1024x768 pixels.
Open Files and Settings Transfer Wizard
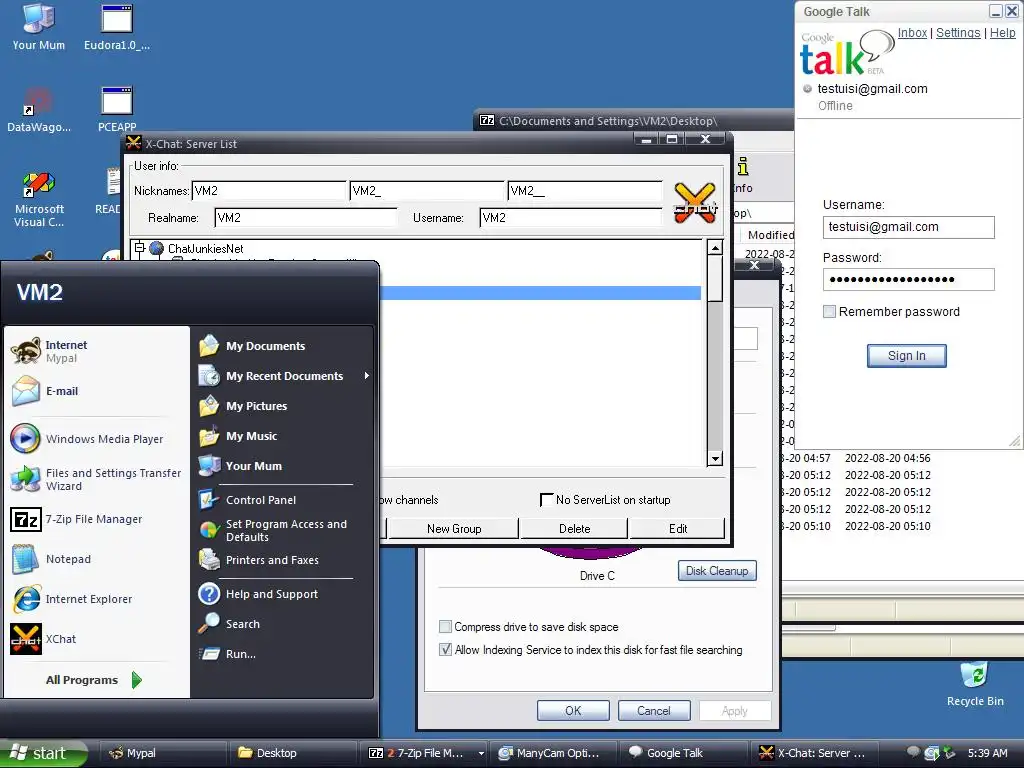point(96,479)
